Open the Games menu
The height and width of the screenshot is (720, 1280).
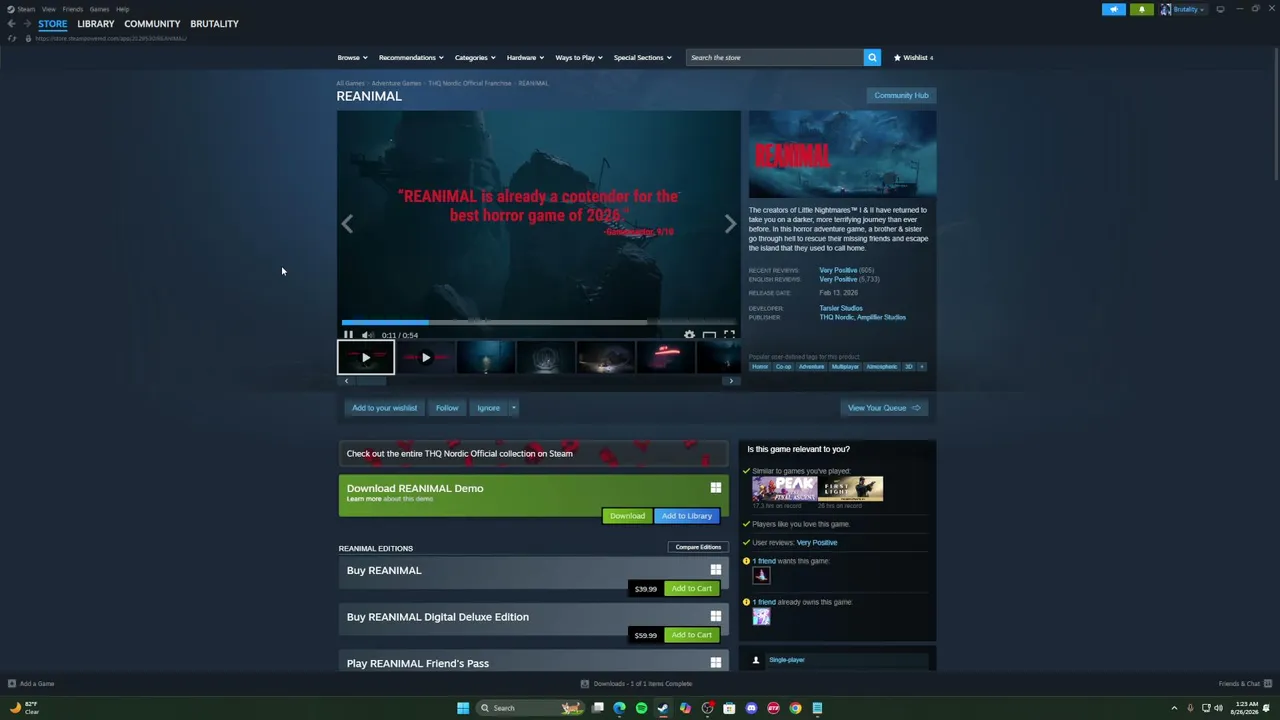[x=99, y=9]
